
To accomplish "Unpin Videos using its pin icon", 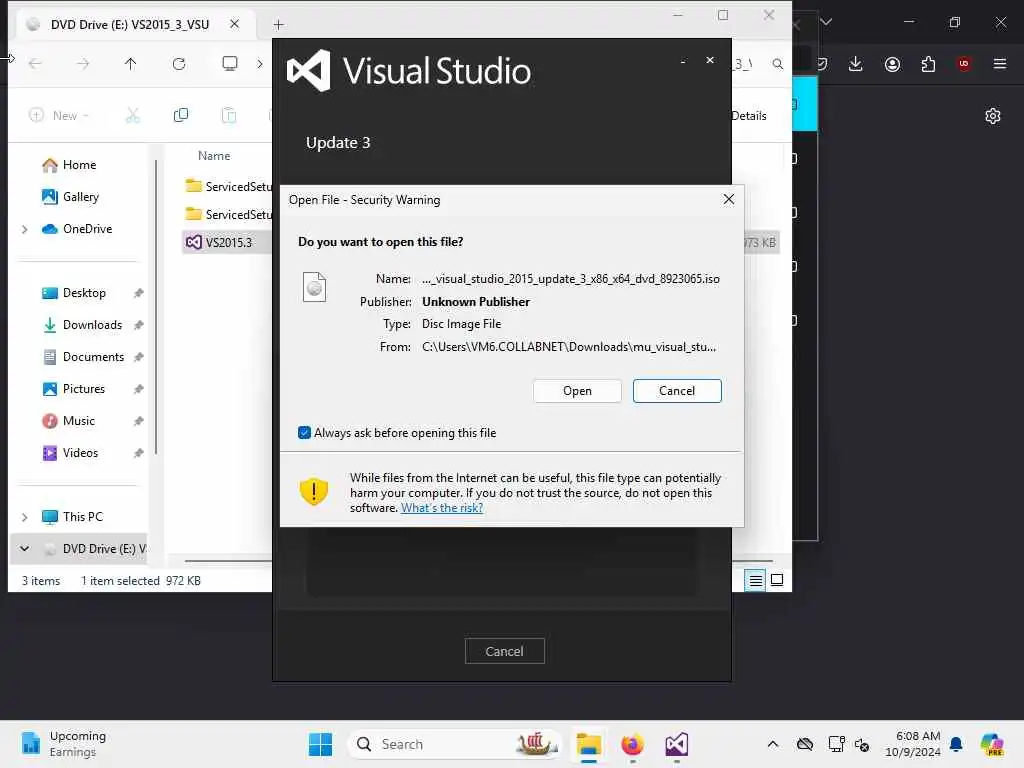I will pos(138,453).
